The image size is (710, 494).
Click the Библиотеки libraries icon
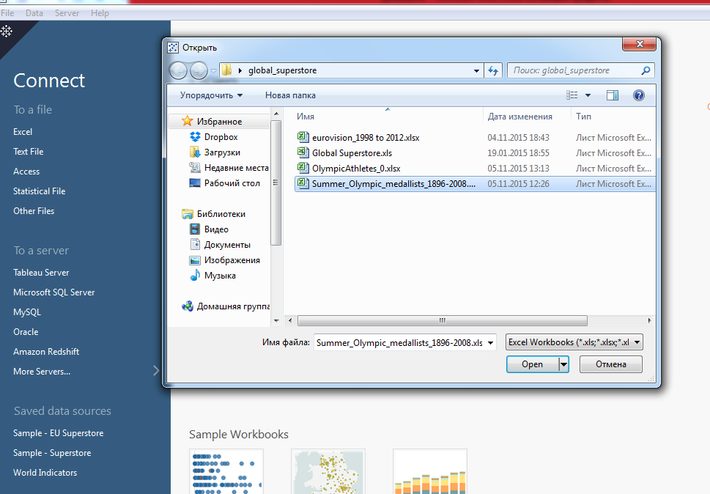click(187, 214)
